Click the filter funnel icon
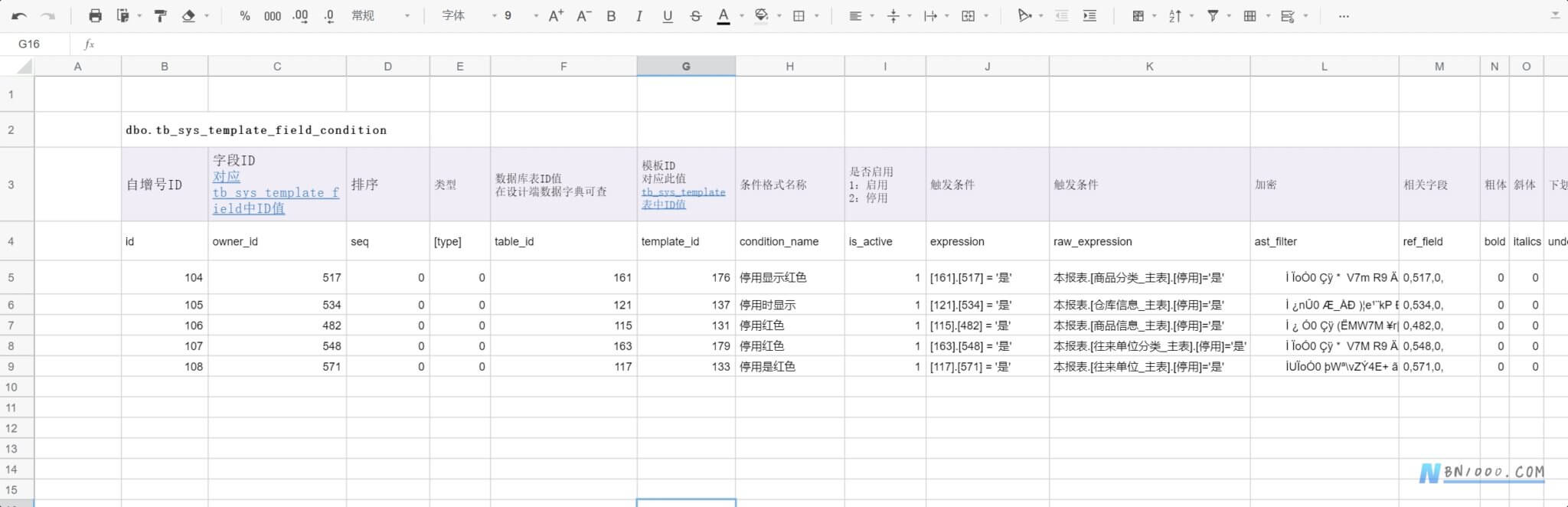1568x507 pixels. point(1213,16)
